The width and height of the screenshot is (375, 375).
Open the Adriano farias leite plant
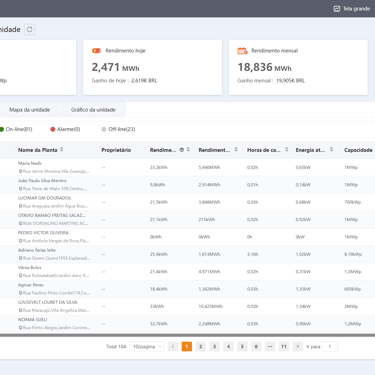click(x=37, y=250)
